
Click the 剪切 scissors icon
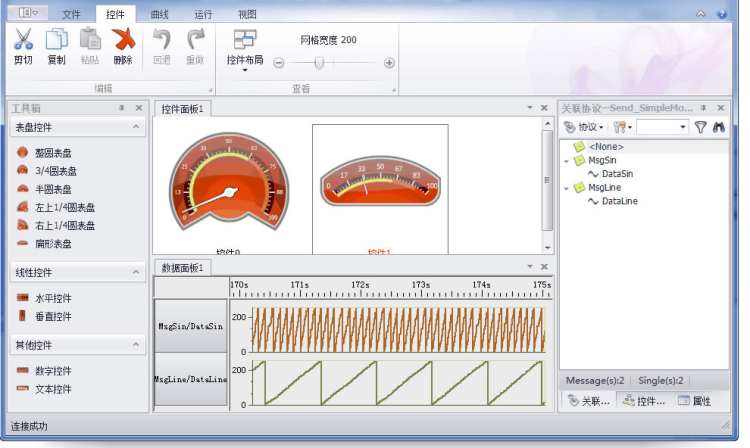point(23,39)
